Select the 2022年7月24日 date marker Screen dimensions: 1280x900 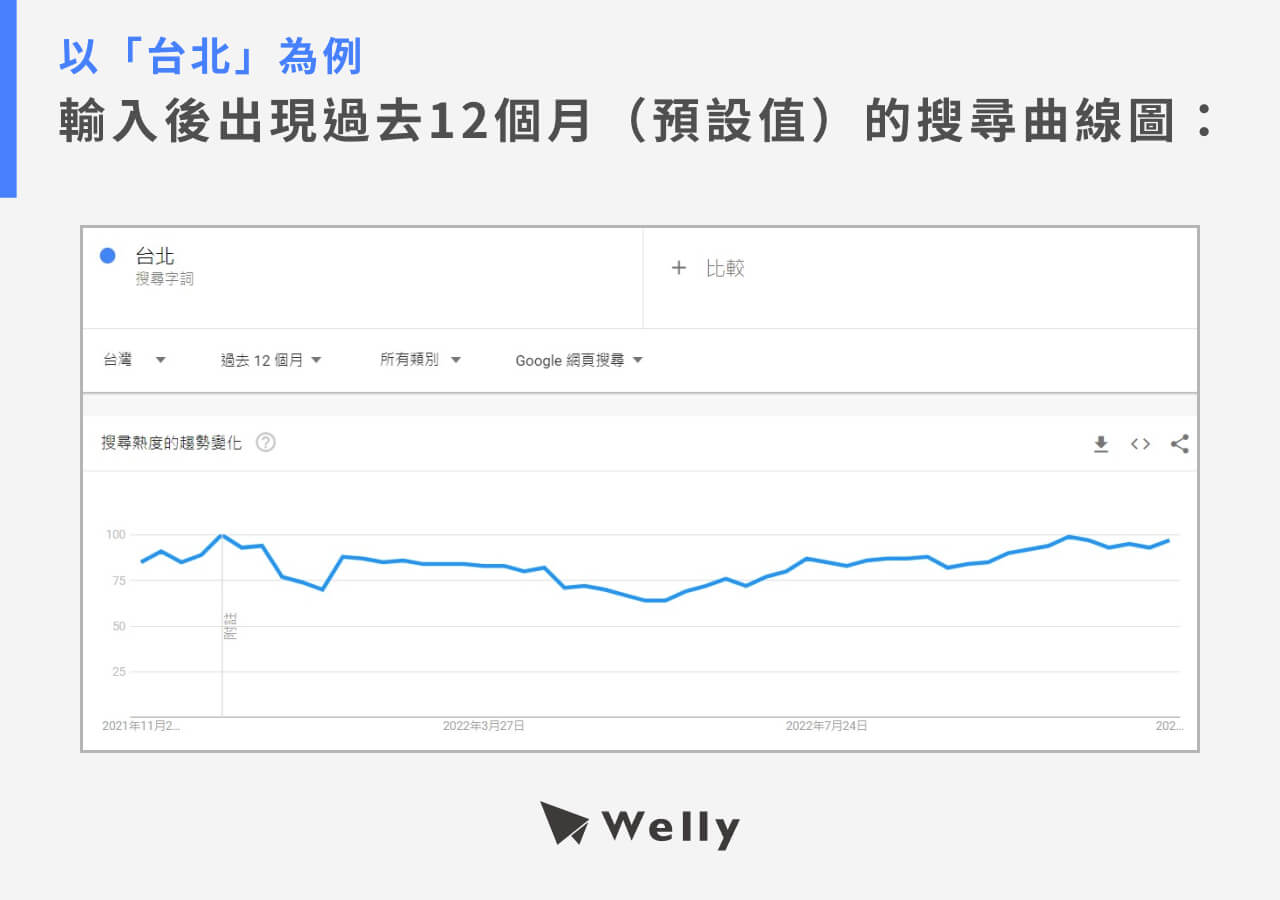(828, 727)
